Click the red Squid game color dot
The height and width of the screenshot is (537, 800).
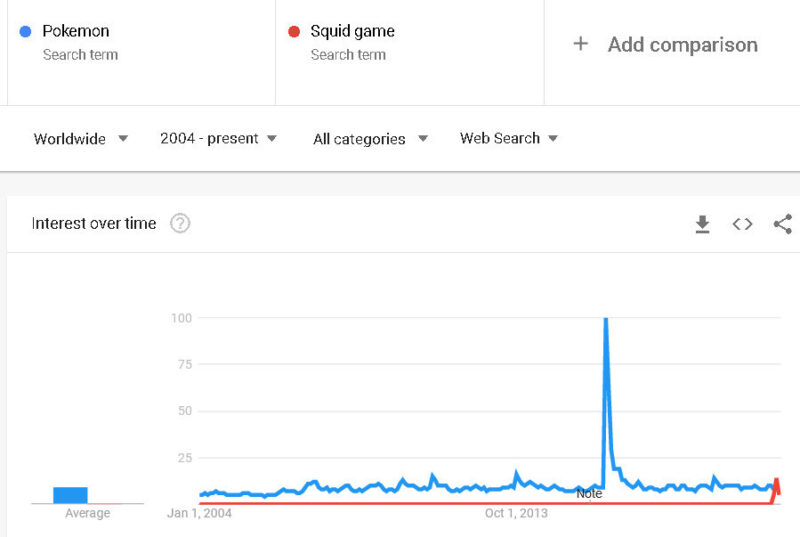click(x=294, y=31)
